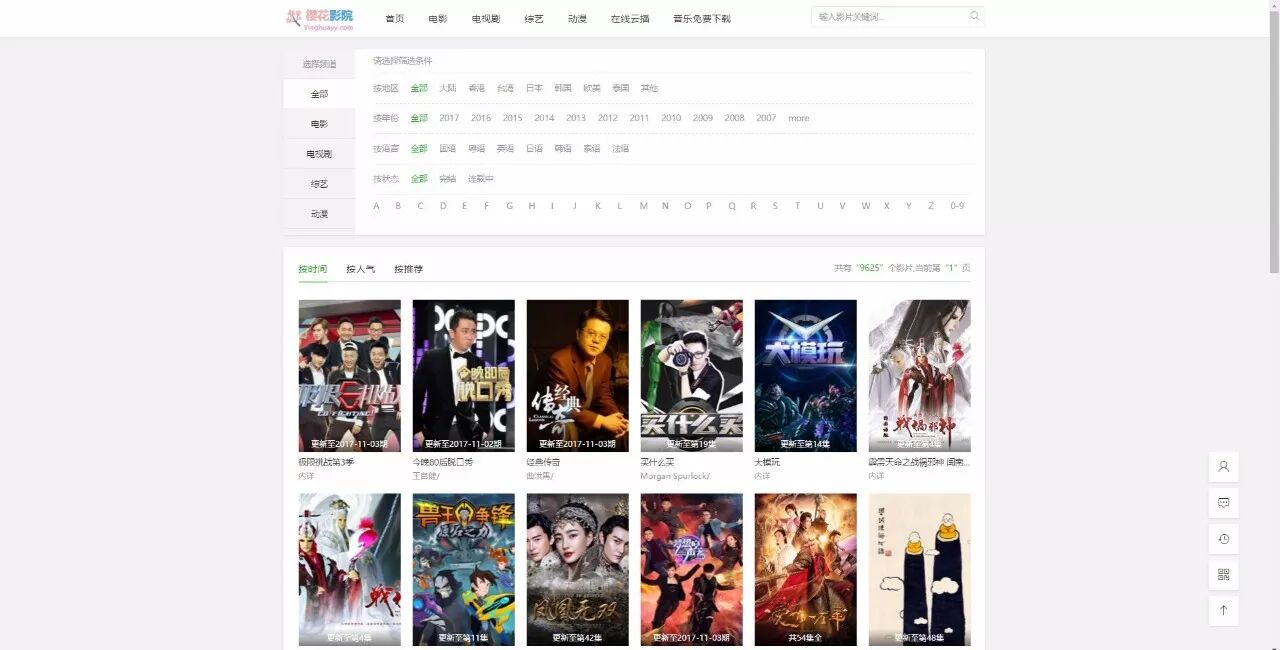Image resolution: width=1280 pixels, height=650 pixels.
Task: Filter region by 日本
Action: [x=534, y=88]
